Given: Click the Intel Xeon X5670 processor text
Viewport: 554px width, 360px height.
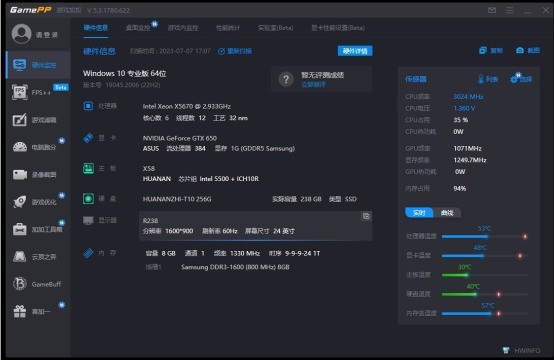Looking at the screenshot, I should click(x=187, y=106).
